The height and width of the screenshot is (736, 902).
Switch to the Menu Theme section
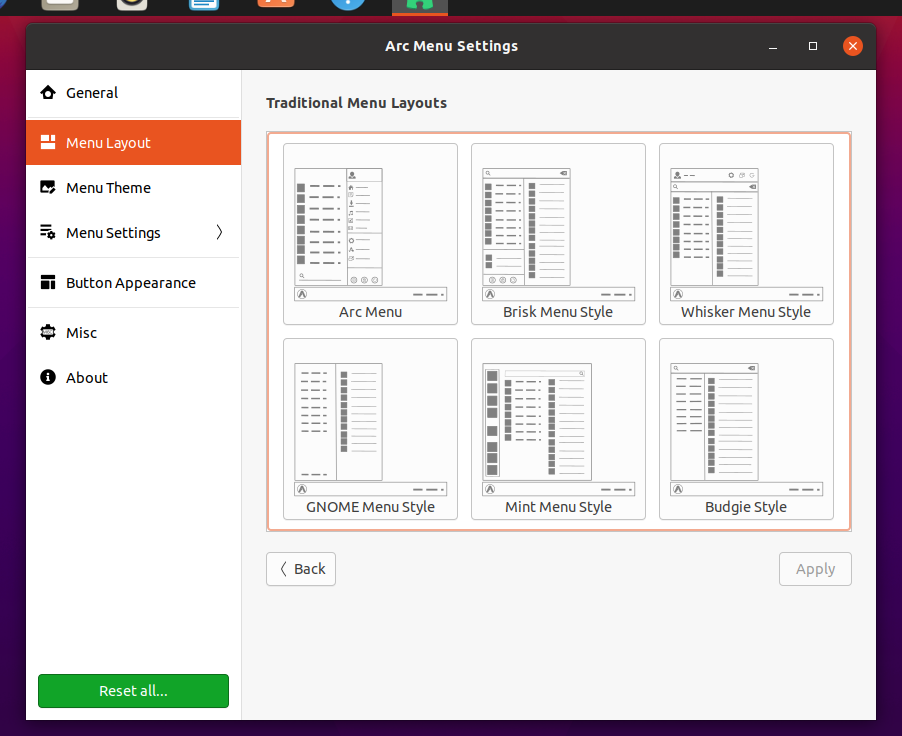(x=133, y=188)
